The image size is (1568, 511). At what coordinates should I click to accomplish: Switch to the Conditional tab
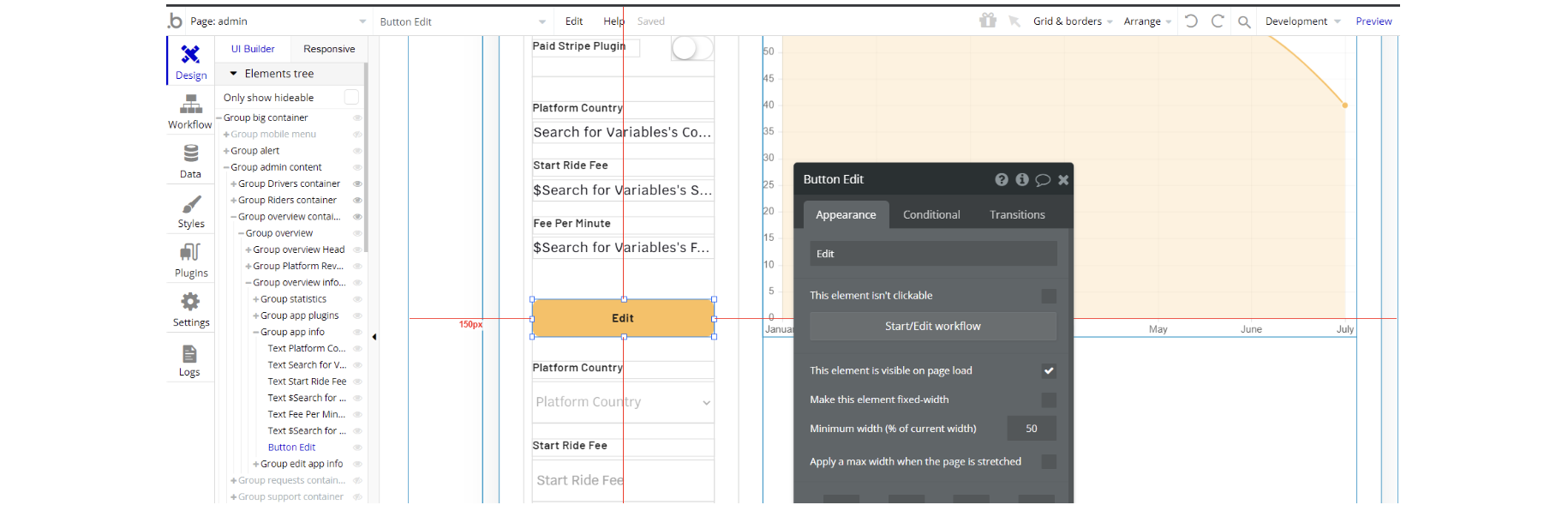coord(931,215)
